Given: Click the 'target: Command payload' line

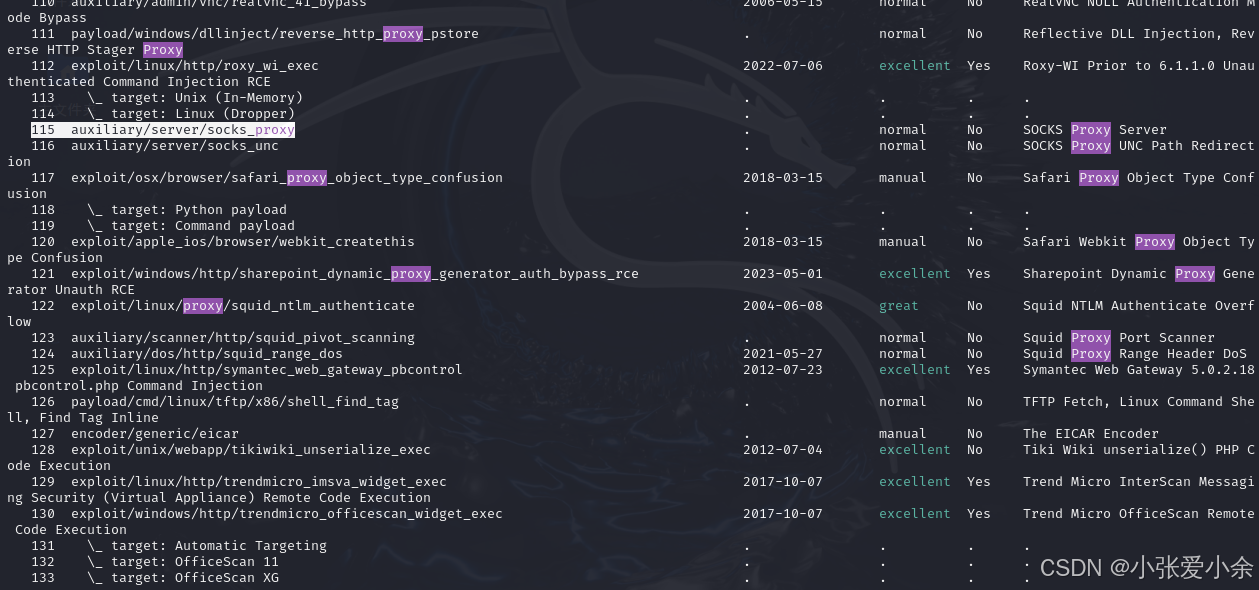Looking at the screenshot, I should [191, 226].
